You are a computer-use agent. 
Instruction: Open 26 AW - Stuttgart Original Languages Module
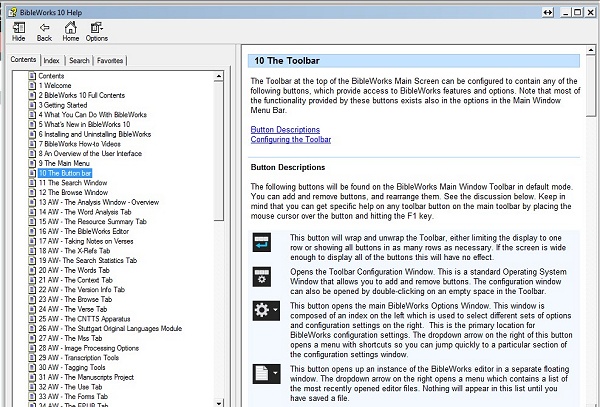tap(110, 329)
